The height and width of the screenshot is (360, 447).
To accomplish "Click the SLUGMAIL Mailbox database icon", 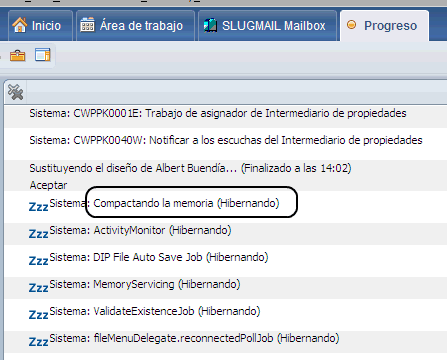I will (210, 25).
